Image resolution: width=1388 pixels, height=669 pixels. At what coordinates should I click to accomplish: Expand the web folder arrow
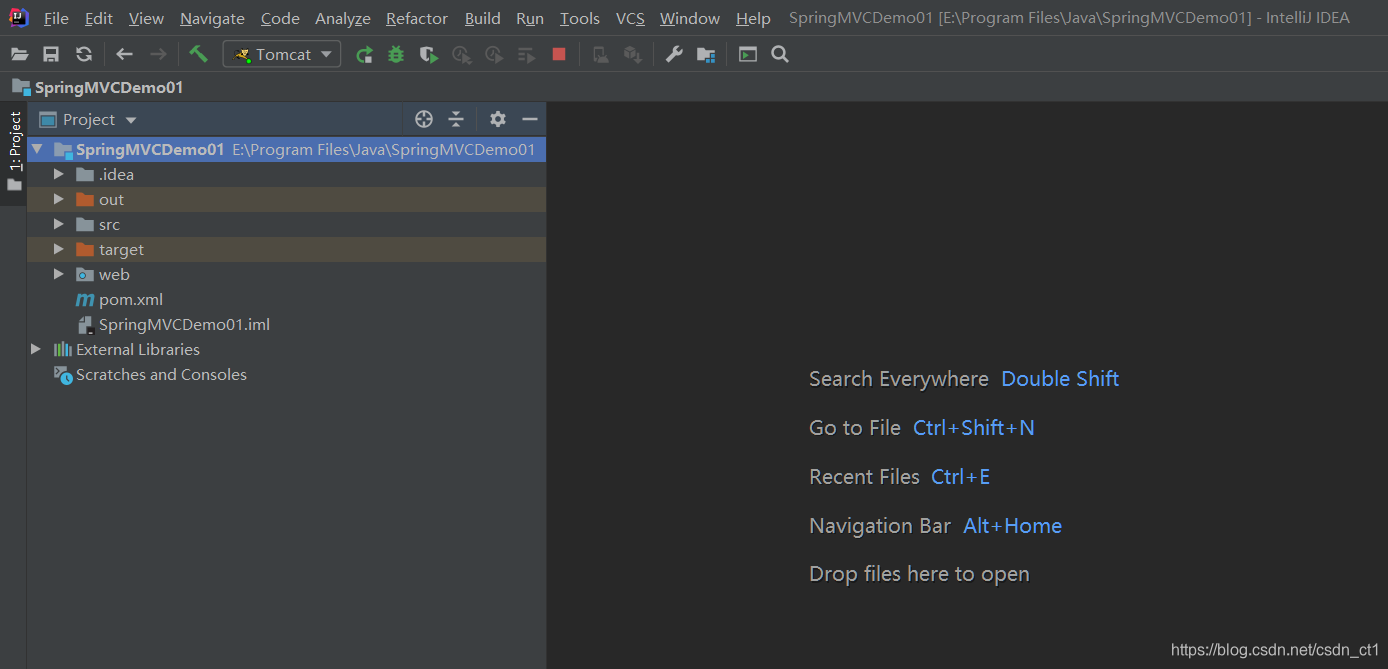pyautogui.click(x=59, y=275)
